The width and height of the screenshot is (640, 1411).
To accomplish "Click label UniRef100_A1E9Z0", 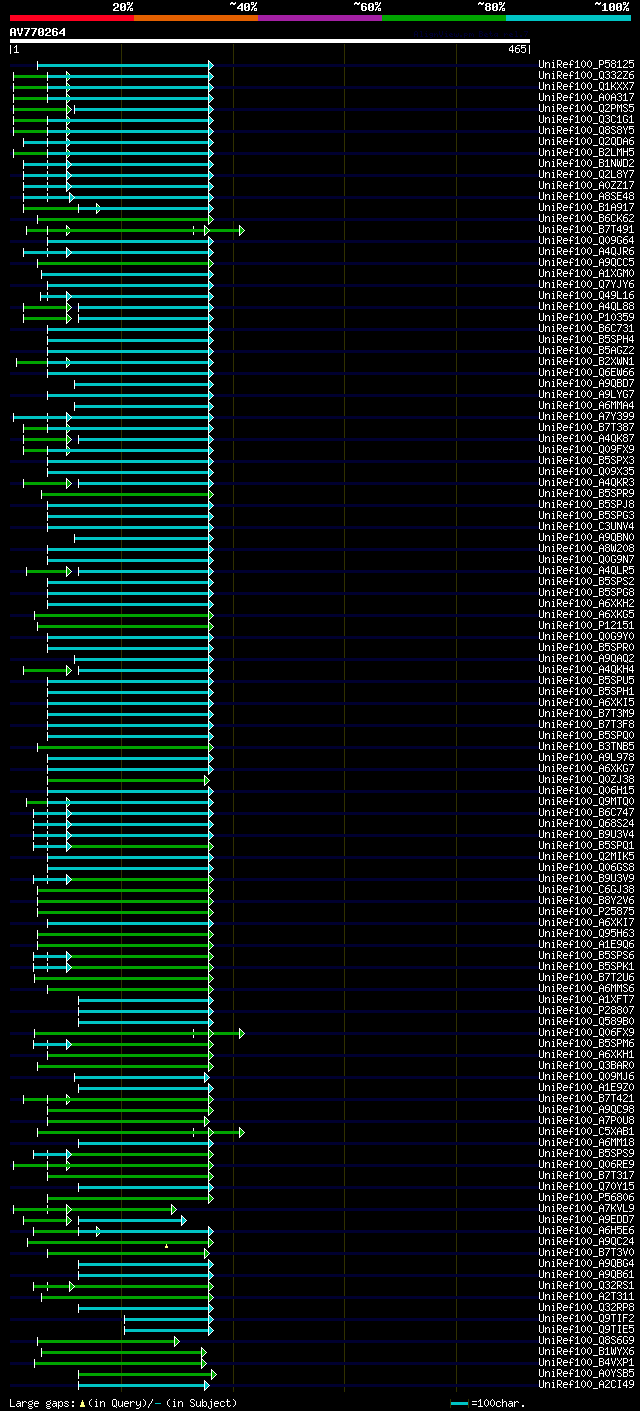I will [586, 1088].
